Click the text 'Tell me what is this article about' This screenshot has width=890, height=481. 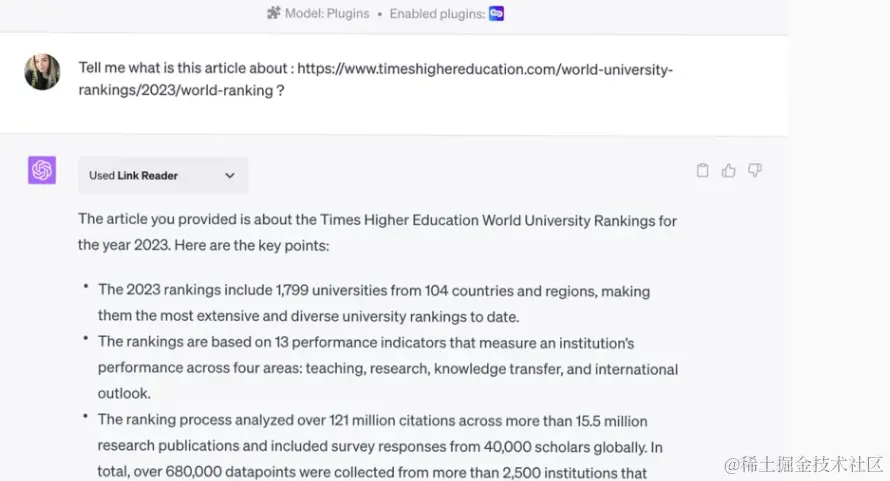[184, 68]
